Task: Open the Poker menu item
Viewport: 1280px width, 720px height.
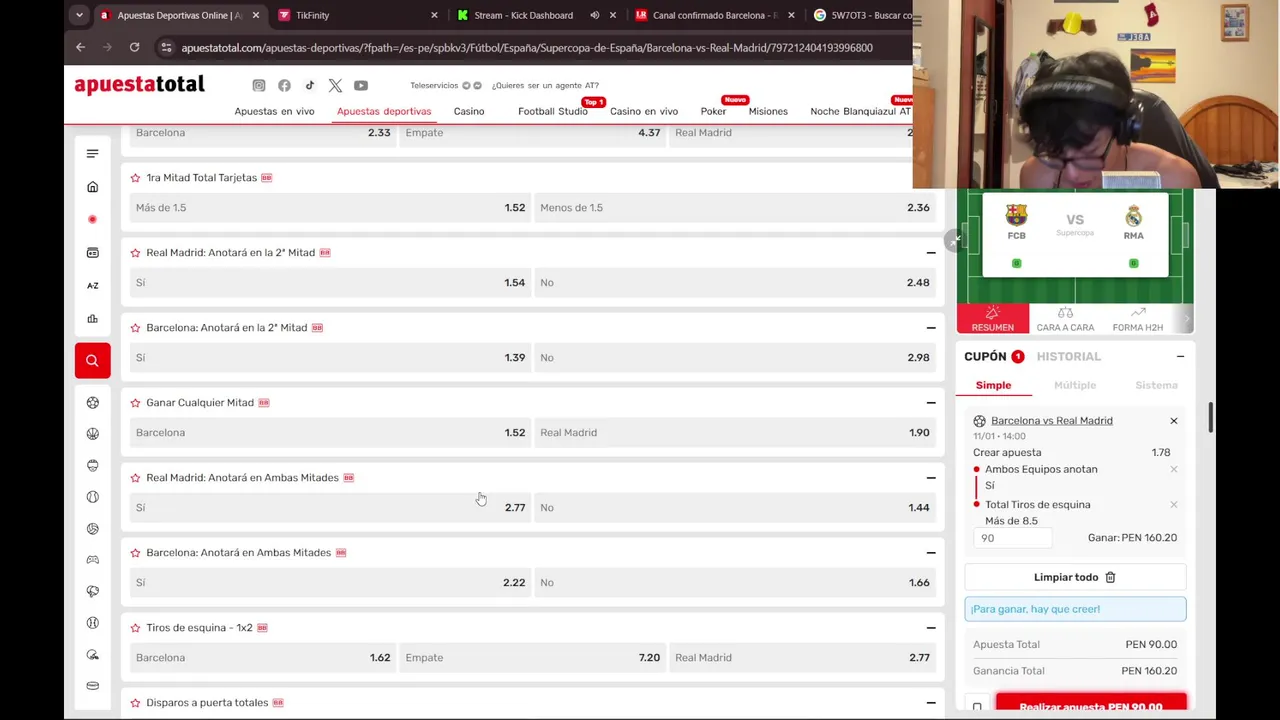Action: click(713, 111)
